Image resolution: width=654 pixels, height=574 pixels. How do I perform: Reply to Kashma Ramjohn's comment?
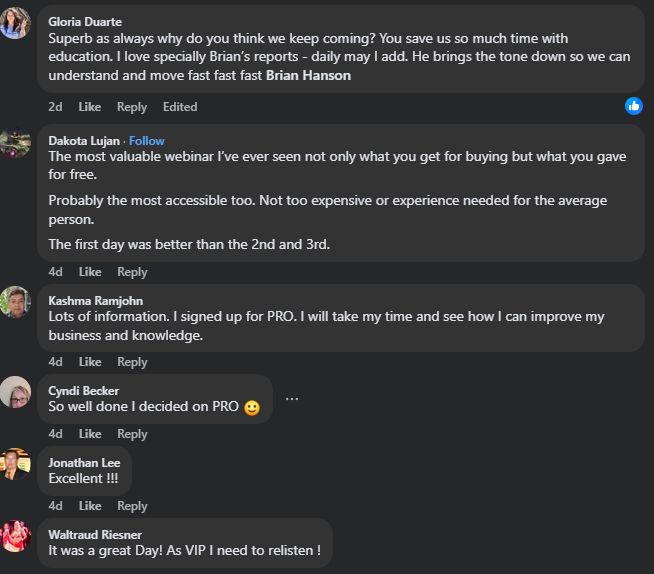[x=132, y=362]
